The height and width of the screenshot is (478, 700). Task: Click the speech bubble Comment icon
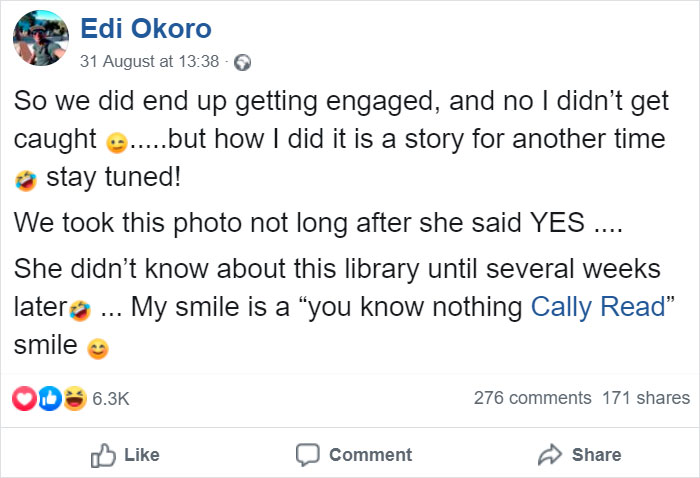(x=307, y=455)
